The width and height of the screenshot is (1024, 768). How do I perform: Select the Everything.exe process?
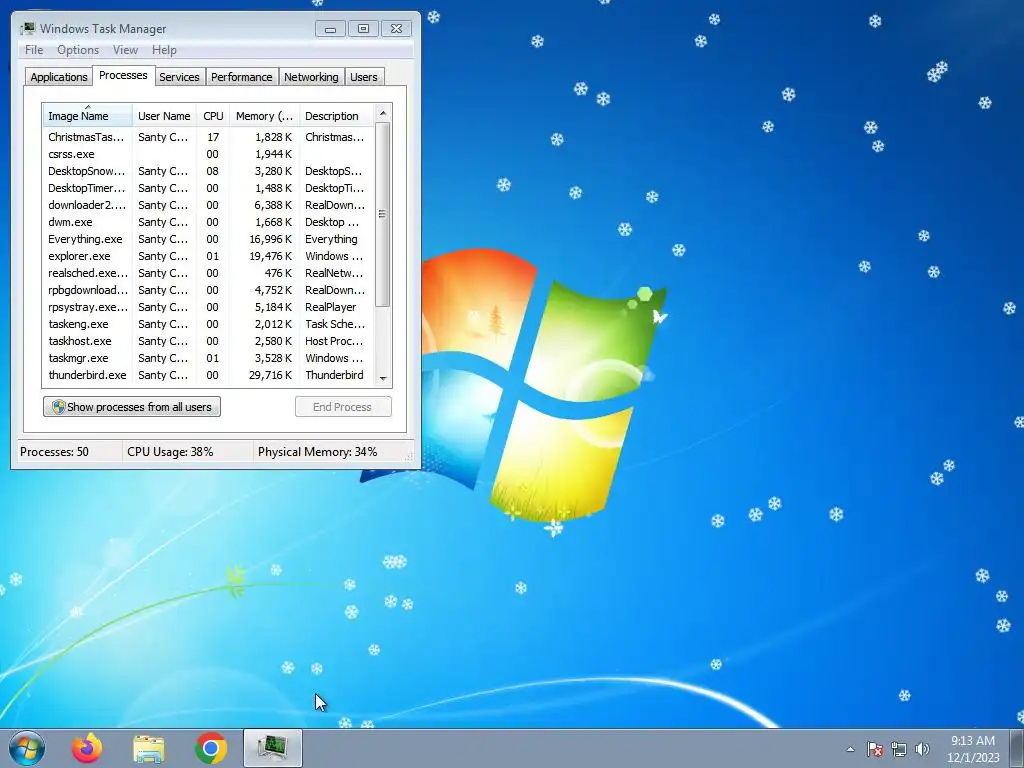(x=208, y=239)
